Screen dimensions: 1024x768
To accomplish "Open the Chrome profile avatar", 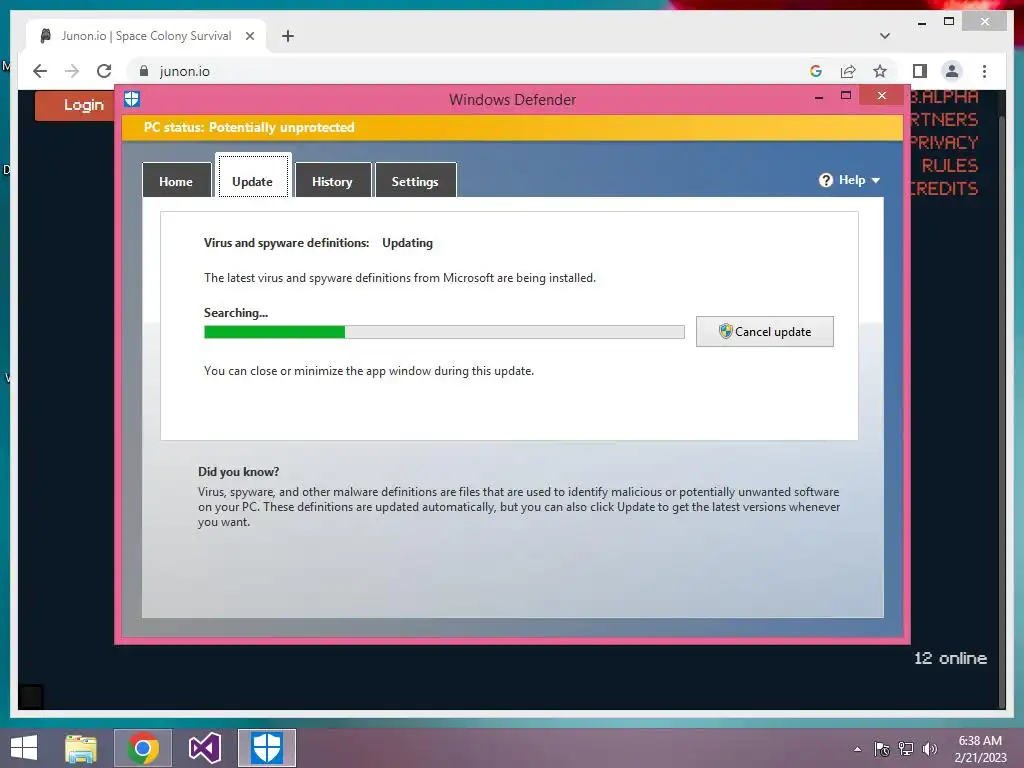I will [952, 71].
